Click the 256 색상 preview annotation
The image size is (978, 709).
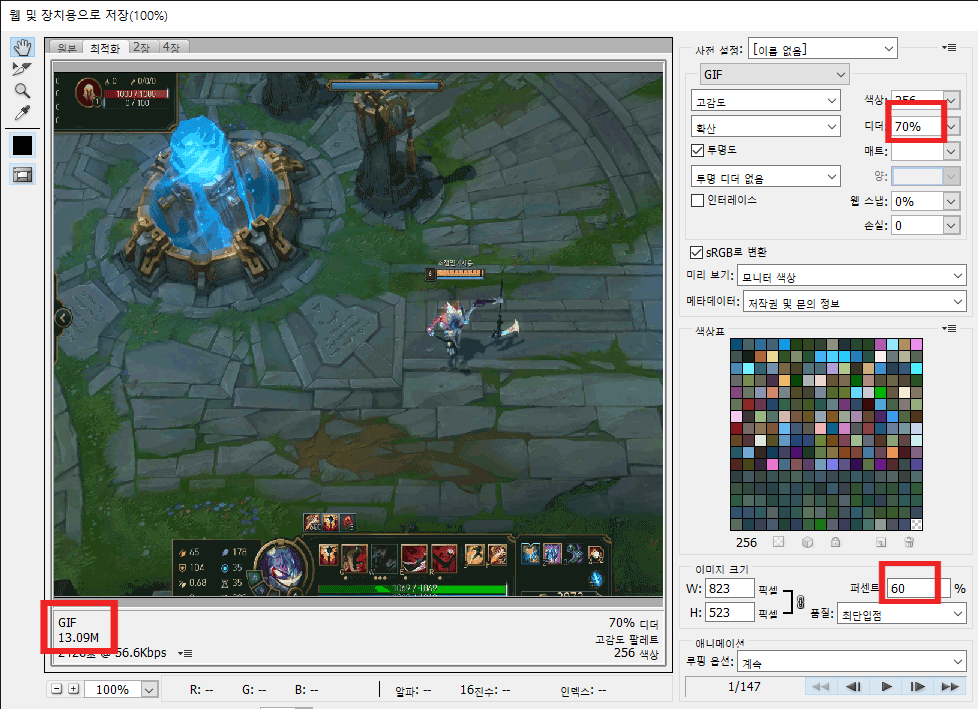click(x=636, y=653)
